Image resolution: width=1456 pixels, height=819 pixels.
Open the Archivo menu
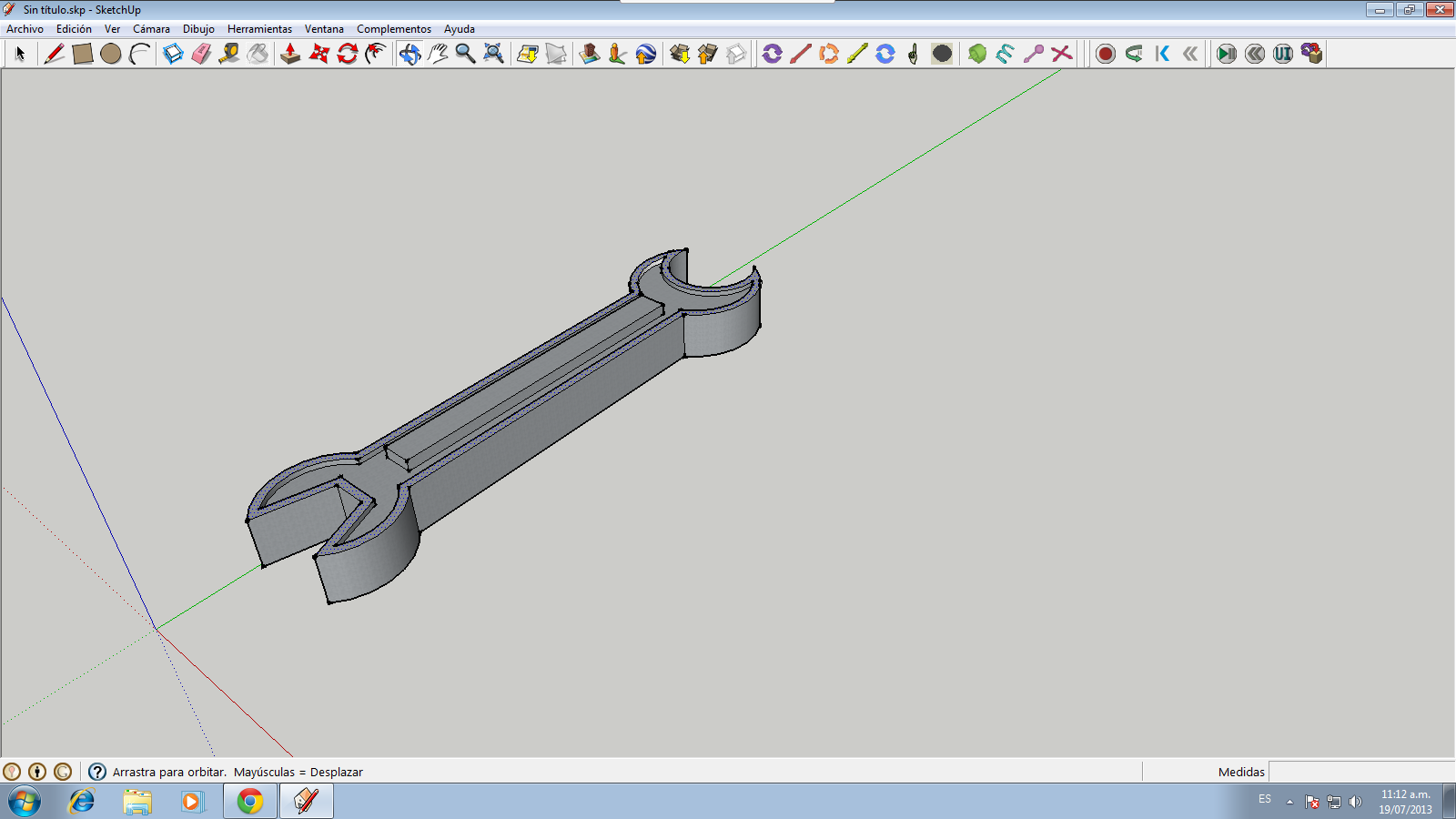(x=25, y=29)
